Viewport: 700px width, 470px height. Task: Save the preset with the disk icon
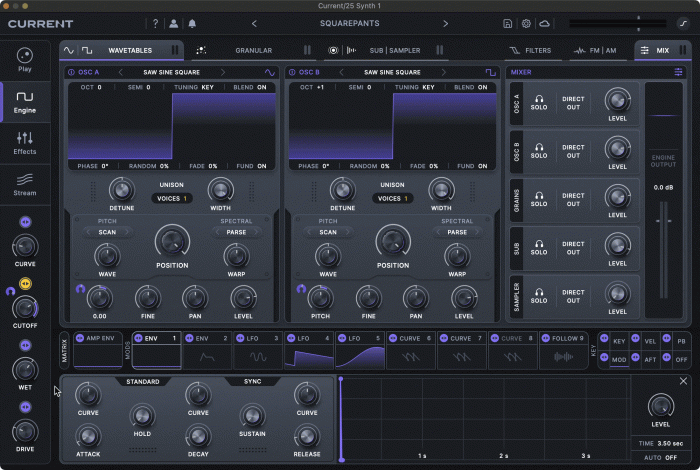pyautogui.click(x=508, y=24)
